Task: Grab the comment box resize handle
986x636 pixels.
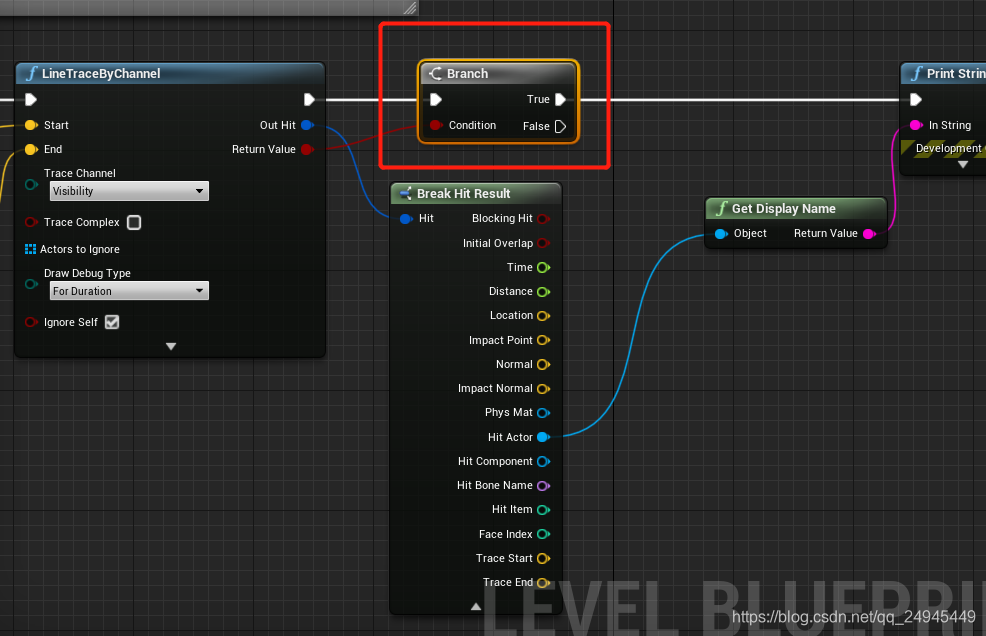Action: [x=410, y=8]
